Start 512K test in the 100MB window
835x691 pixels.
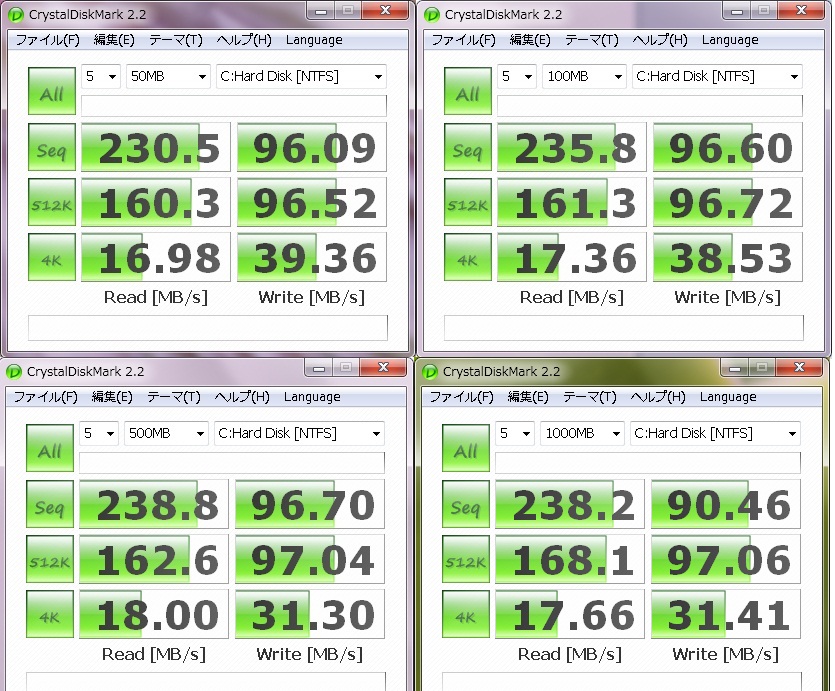[468, 202]
